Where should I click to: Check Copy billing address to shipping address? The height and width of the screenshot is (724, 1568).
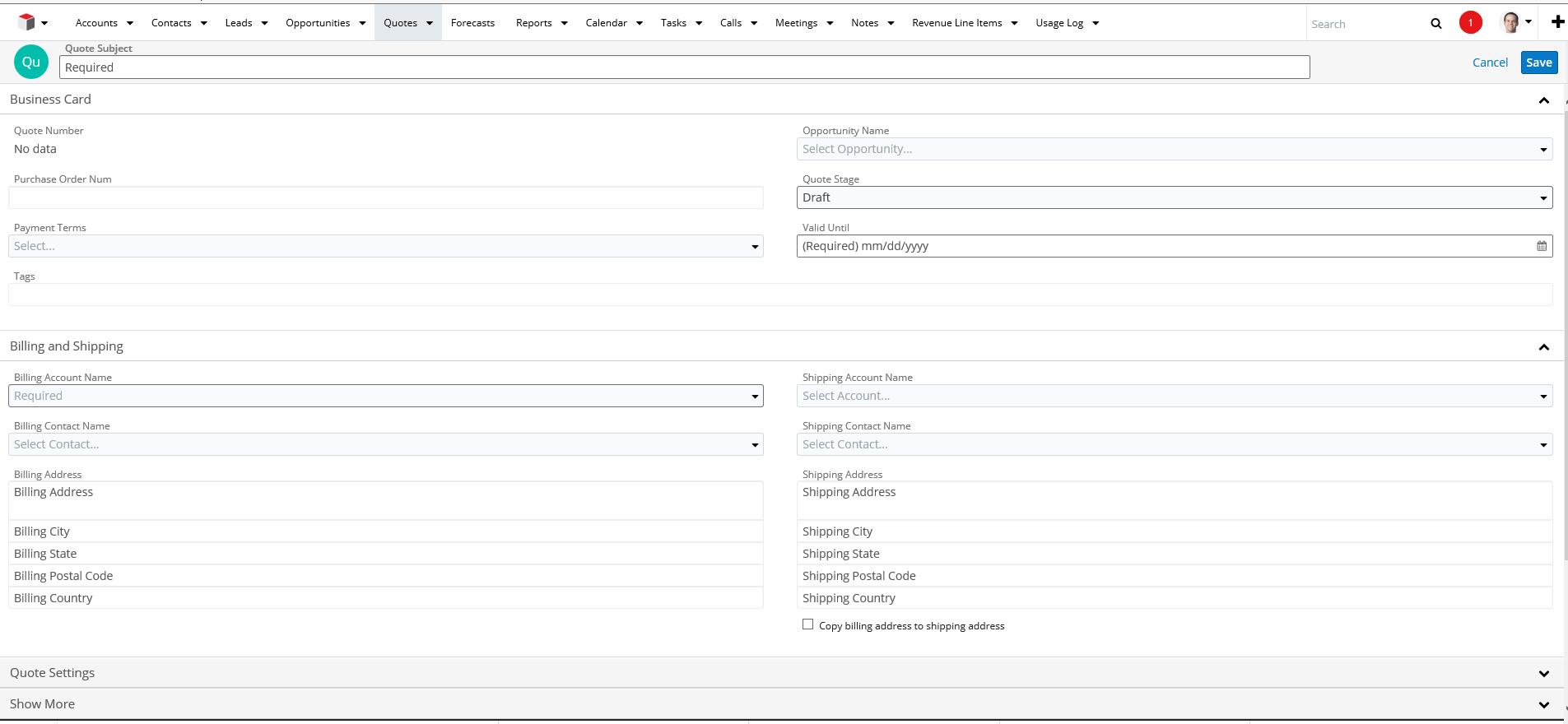coord(808,624)
